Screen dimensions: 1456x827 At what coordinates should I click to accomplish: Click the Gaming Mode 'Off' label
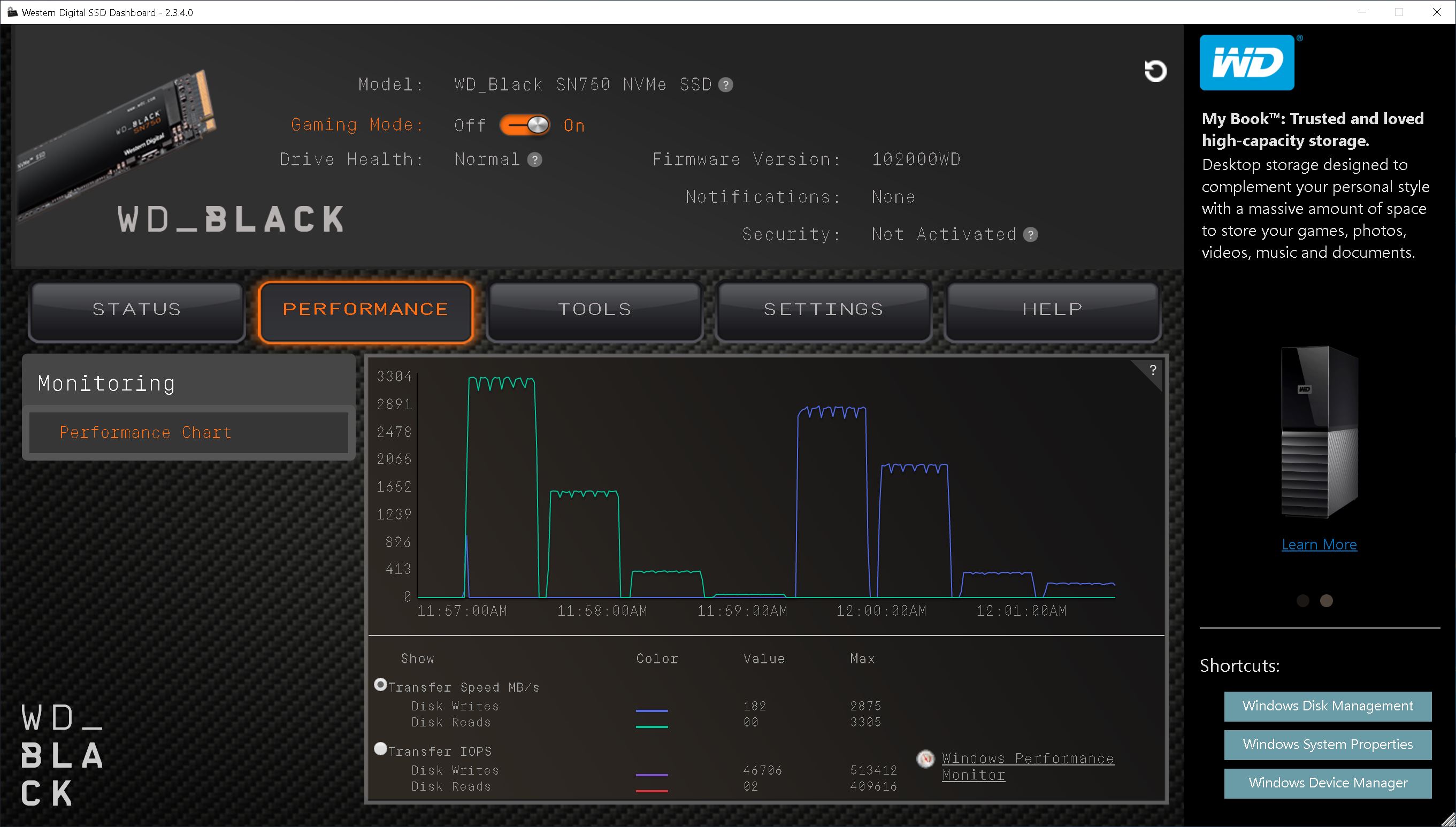470,126
